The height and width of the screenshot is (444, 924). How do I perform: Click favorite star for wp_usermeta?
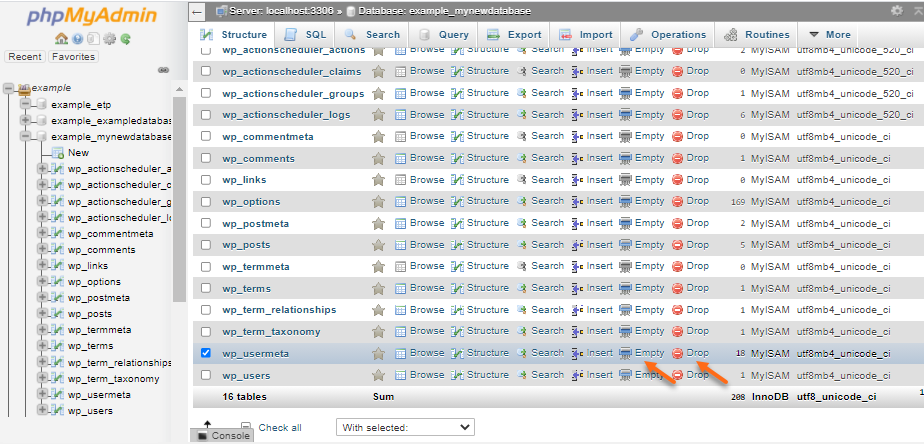click(378, 353)
